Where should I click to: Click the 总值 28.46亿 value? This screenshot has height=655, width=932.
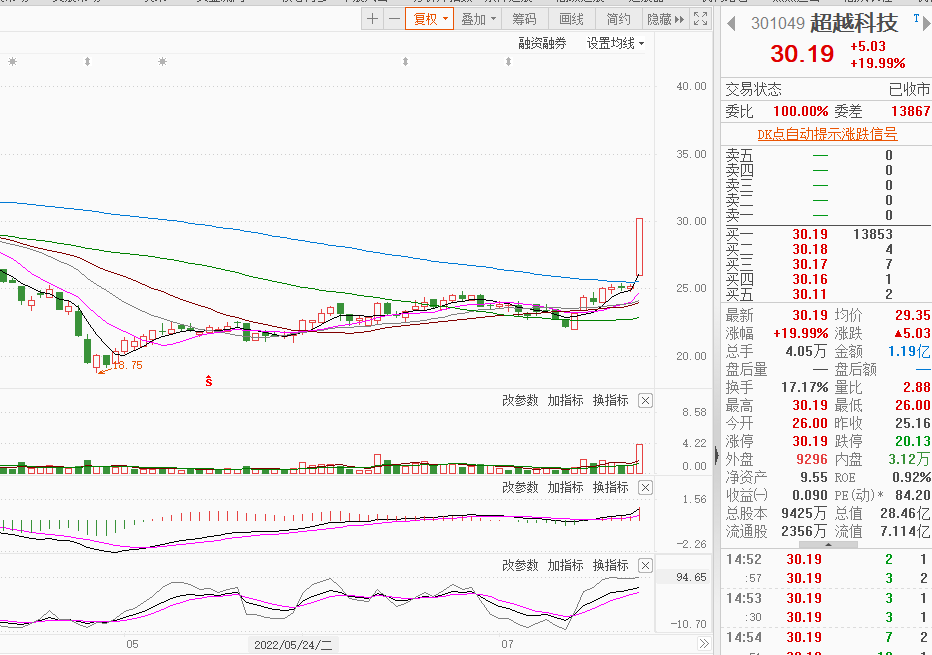905,513
